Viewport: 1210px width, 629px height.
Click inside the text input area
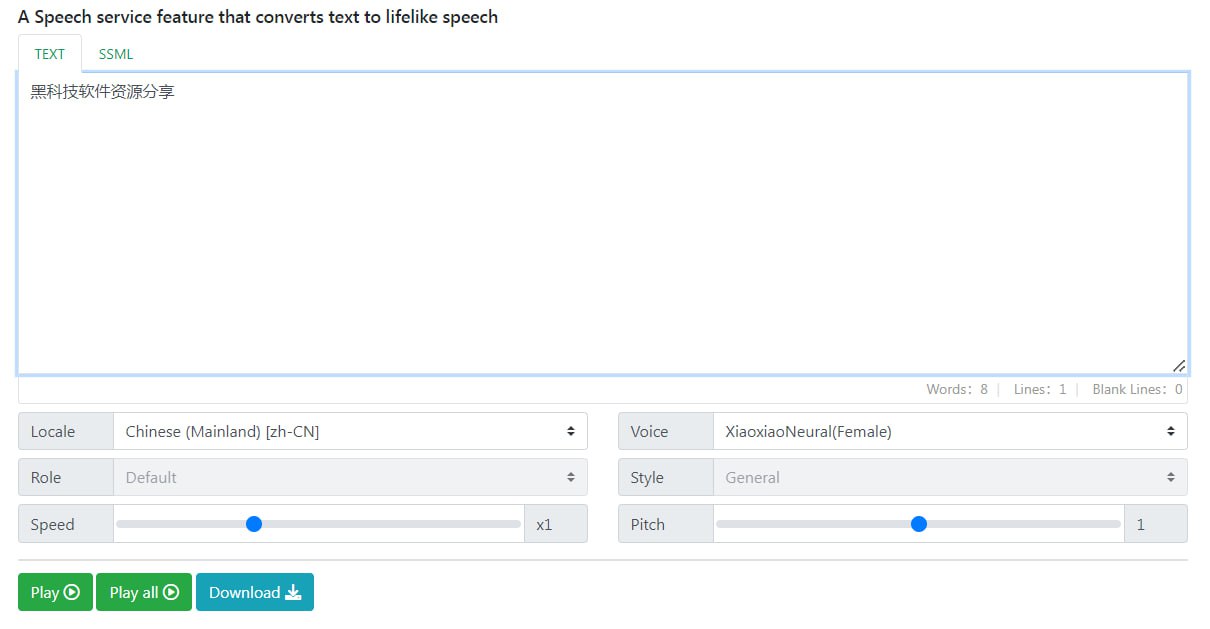600,220
